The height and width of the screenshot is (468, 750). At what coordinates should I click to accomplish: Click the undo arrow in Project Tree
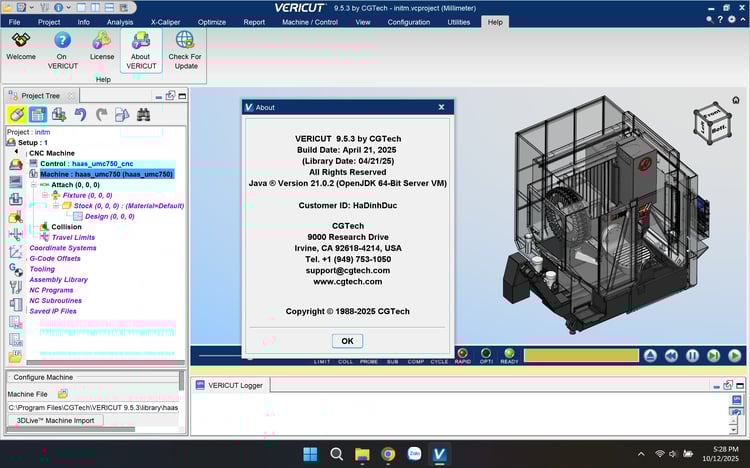(x=80, y=115)
